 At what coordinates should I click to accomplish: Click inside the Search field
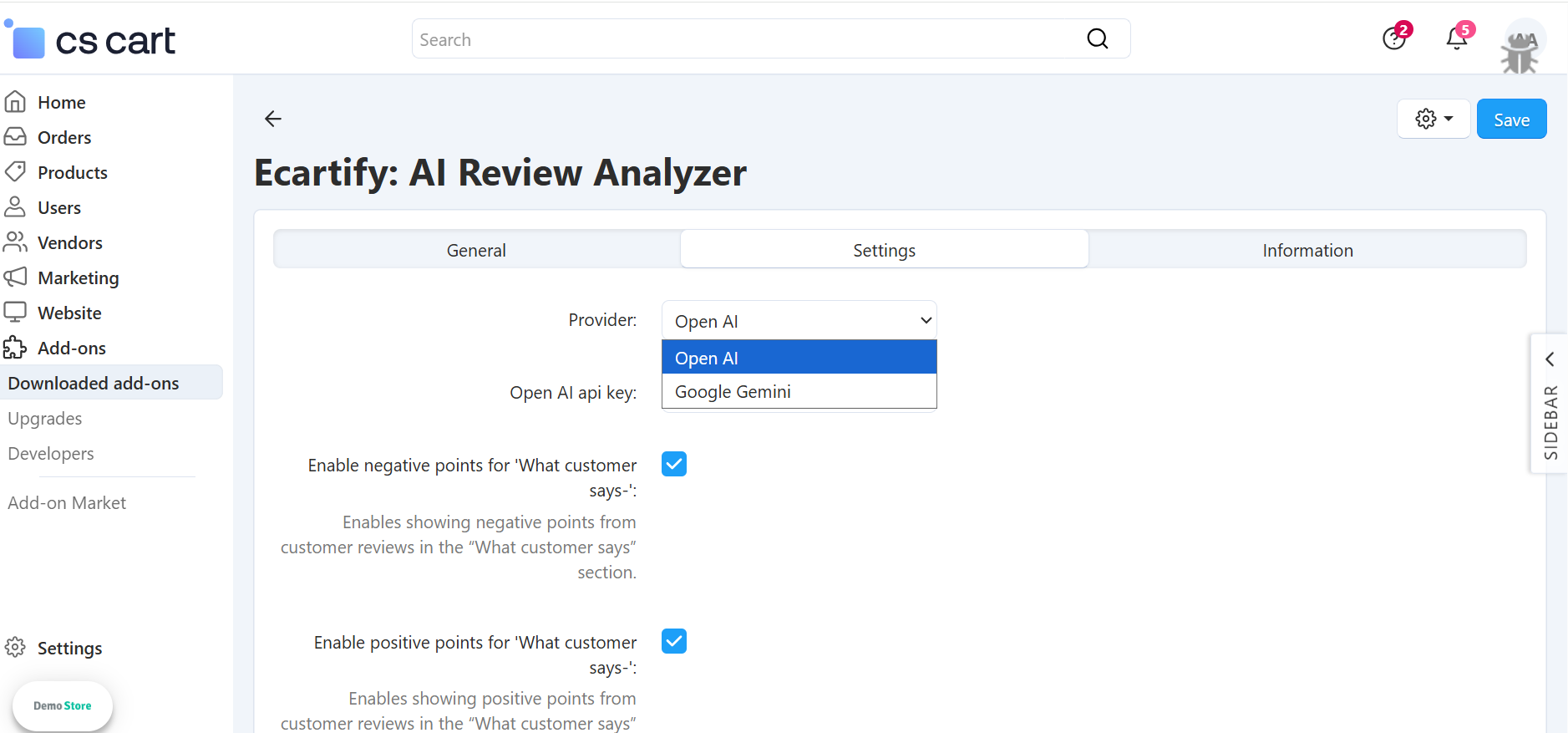tap(743, 39)
